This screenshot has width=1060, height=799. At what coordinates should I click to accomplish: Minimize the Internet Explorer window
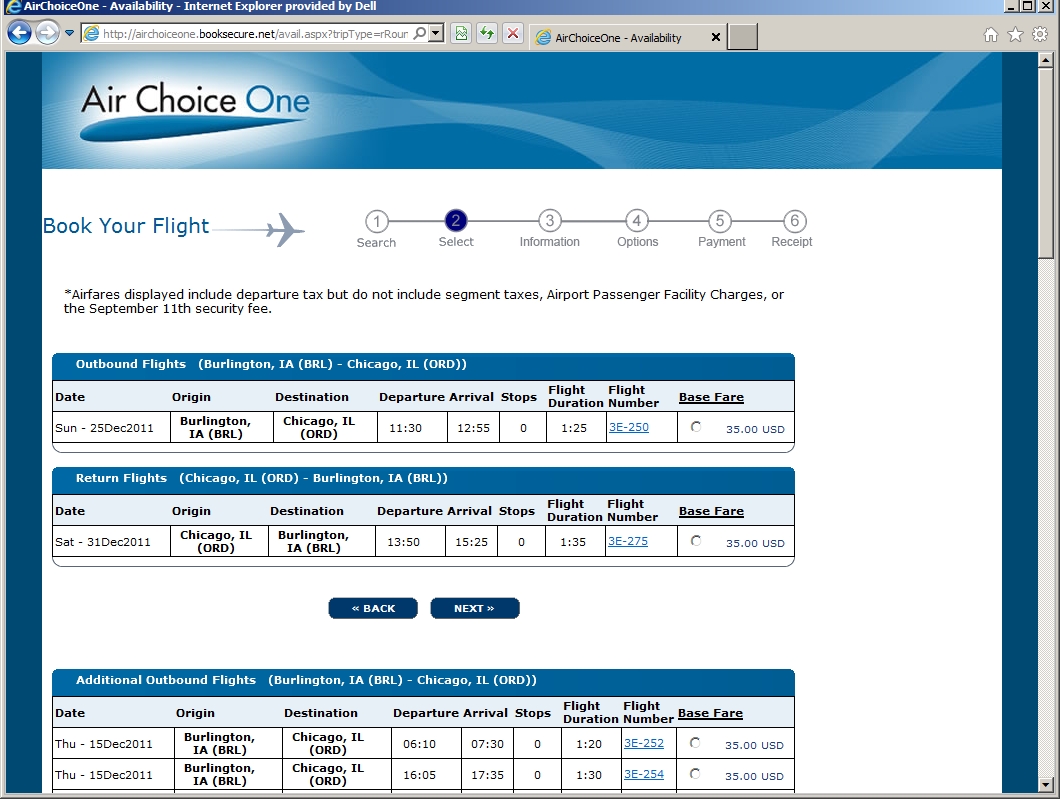(x=1011, y=6)
